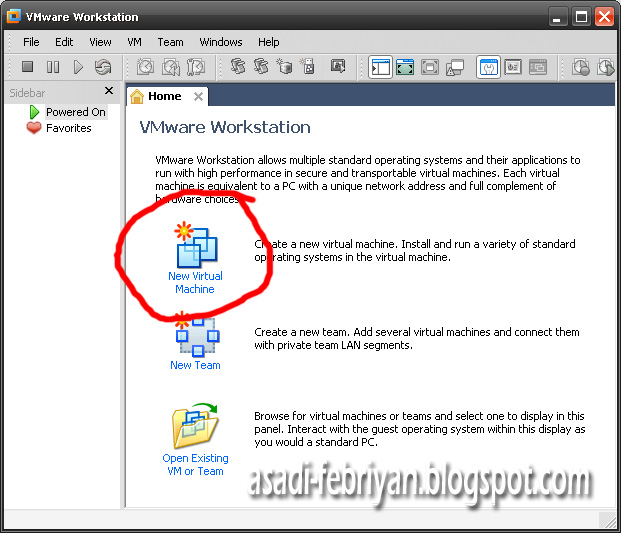The image size is (621, 533).
Task: Click the record clock toolbar icon
Action: tap(581, 67)
